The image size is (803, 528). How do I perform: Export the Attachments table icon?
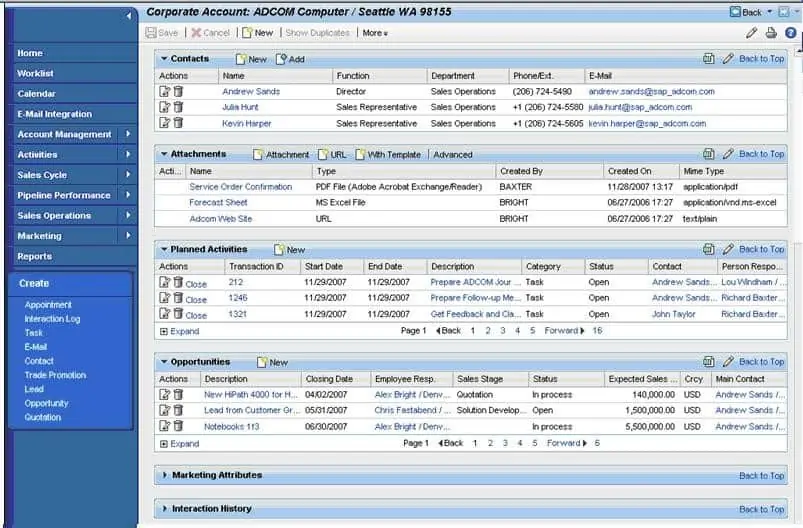pos(709,154)
